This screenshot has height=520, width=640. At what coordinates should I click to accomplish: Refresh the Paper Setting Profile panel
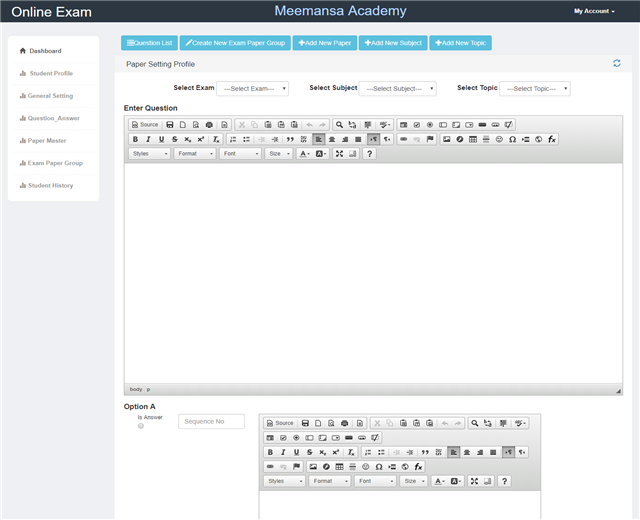617,63
